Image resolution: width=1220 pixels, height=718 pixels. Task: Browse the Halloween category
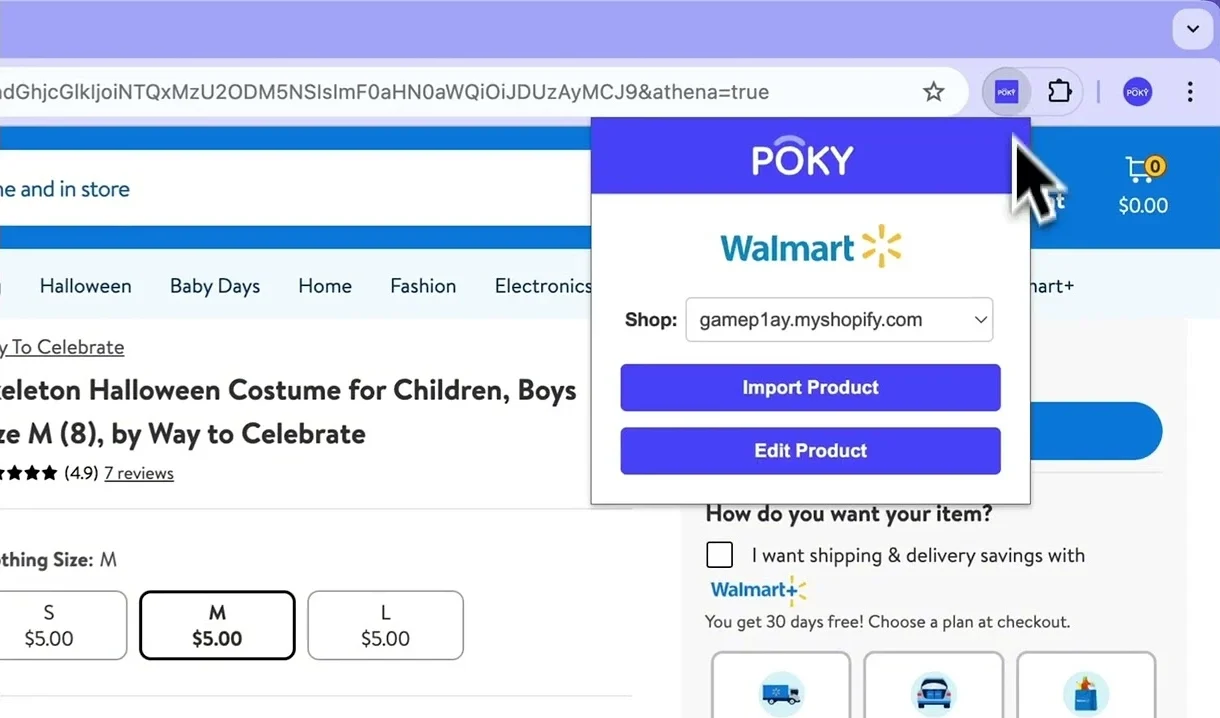pyautogui.click(x=85, y=286)
